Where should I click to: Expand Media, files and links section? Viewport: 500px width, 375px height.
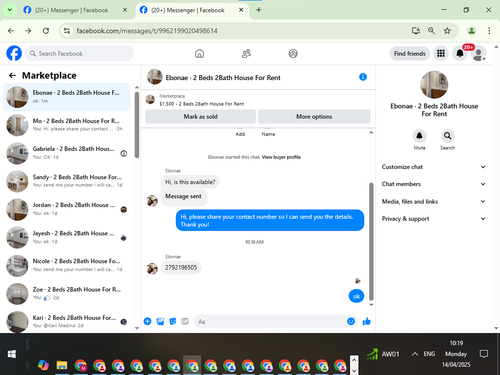(x=434, y=201)
